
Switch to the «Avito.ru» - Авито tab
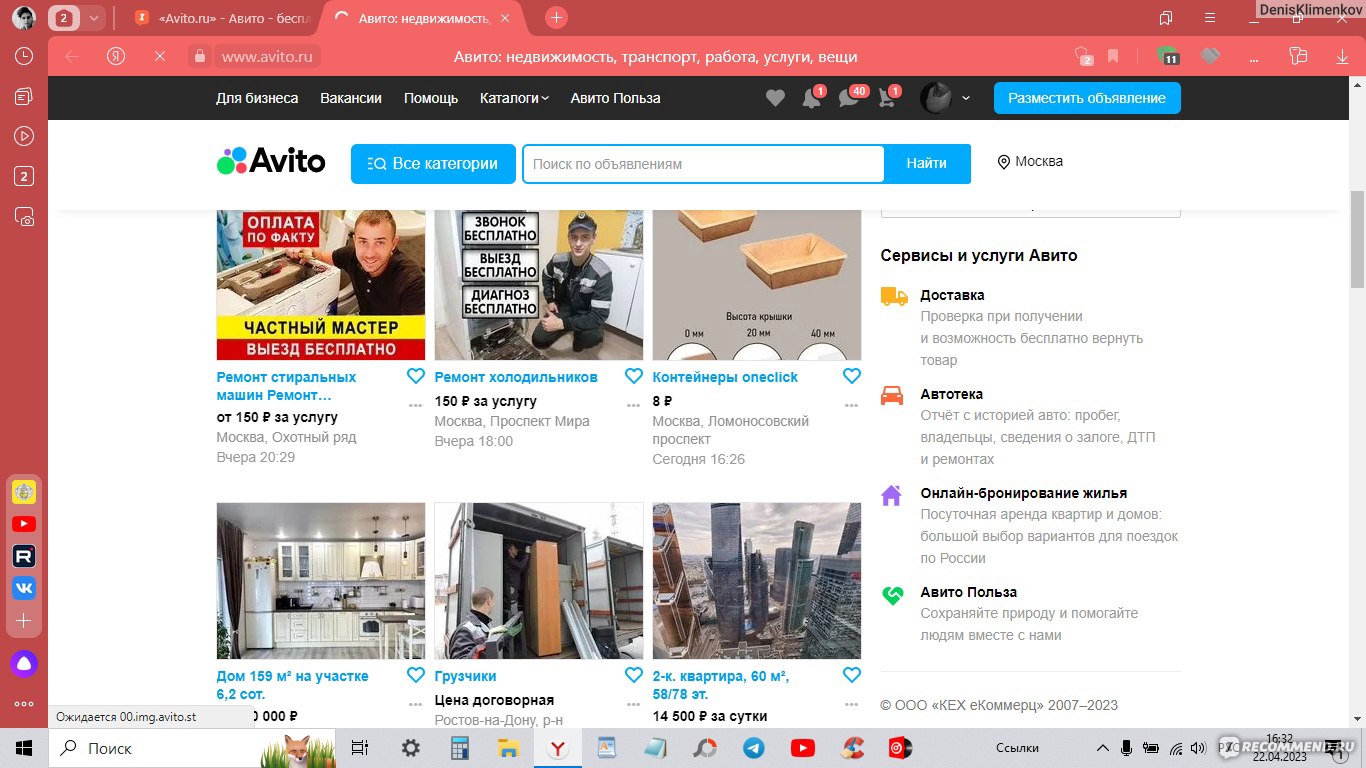222,18
